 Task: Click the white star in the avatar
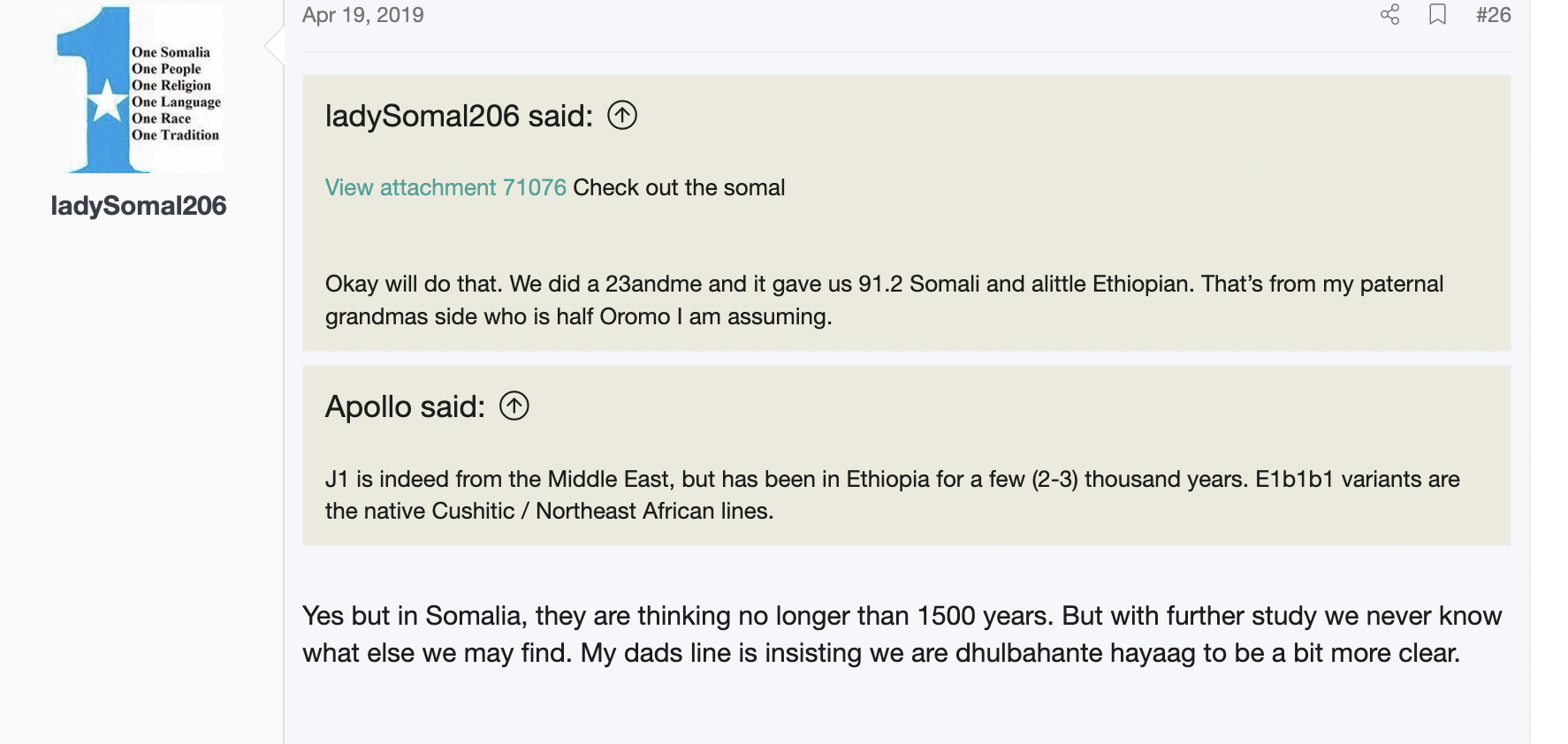[x=107, y=101]
